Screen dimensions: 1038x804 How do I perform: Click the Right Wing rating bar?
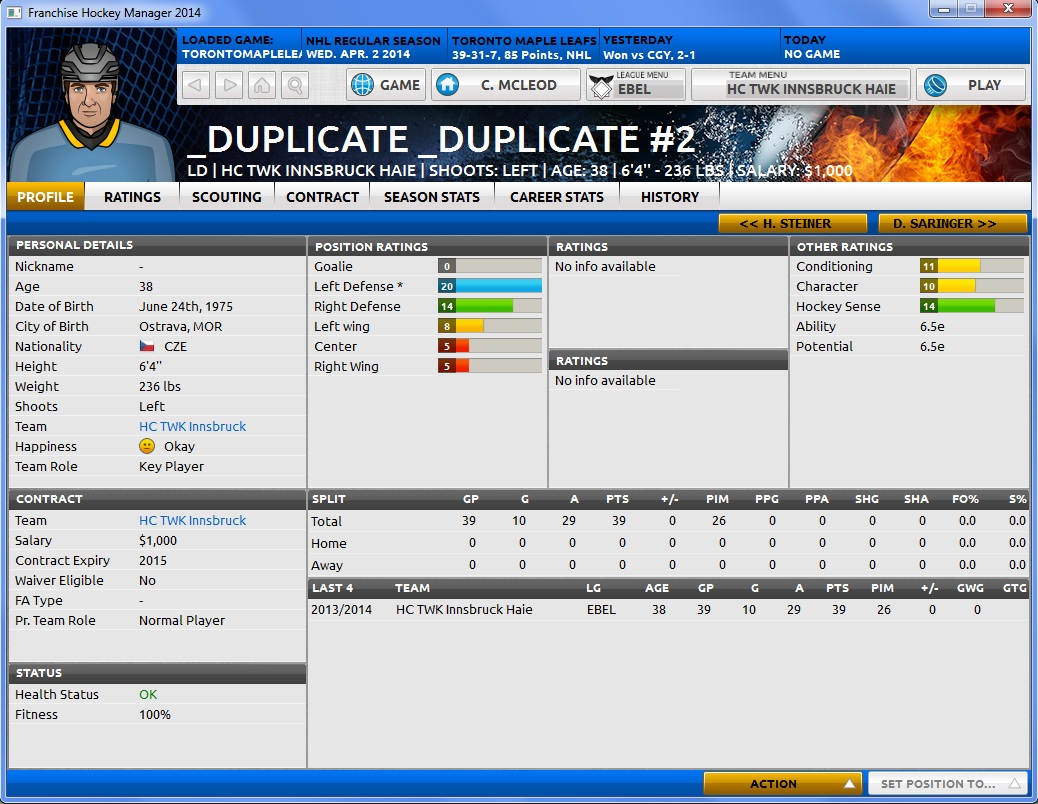point(490,365)
